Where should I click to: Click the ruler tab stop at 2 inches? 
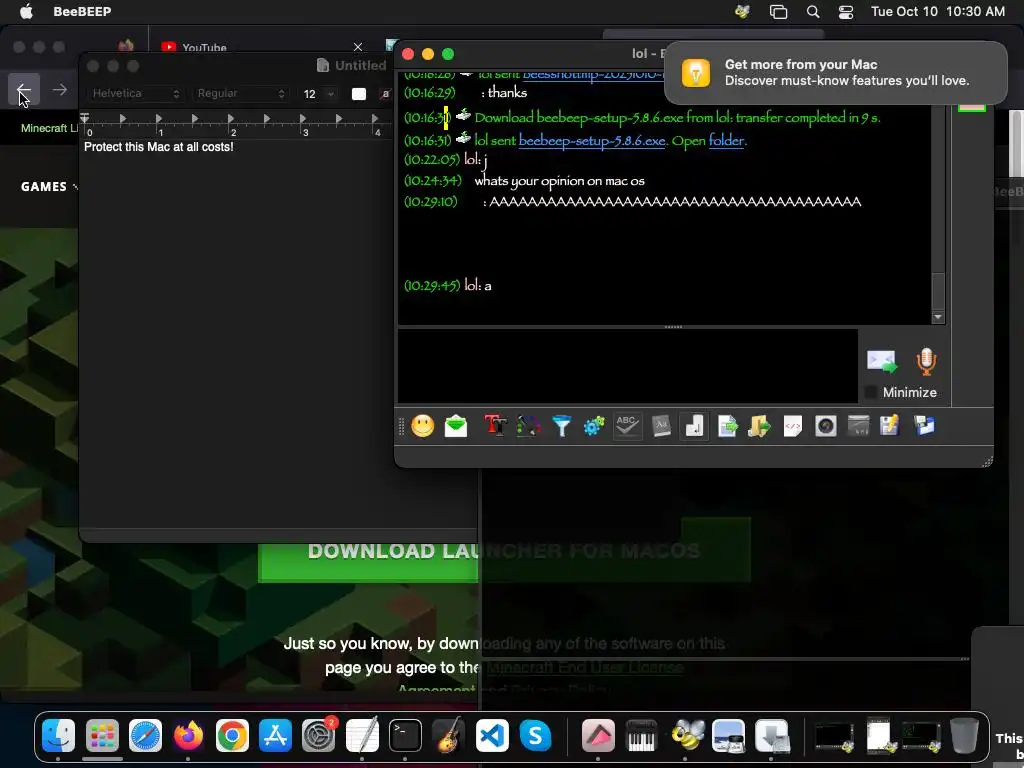coord(231,119)
